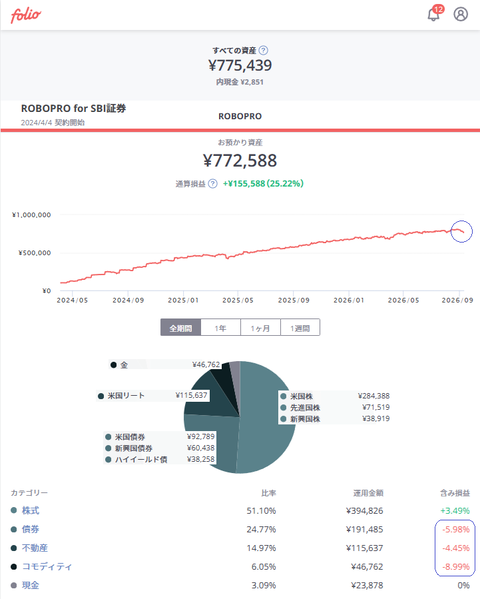Click the 運用金額 column header
Image resolution: width=480 pixels, height=599 pixels.
pyautogui.click(x=368, y=493)
